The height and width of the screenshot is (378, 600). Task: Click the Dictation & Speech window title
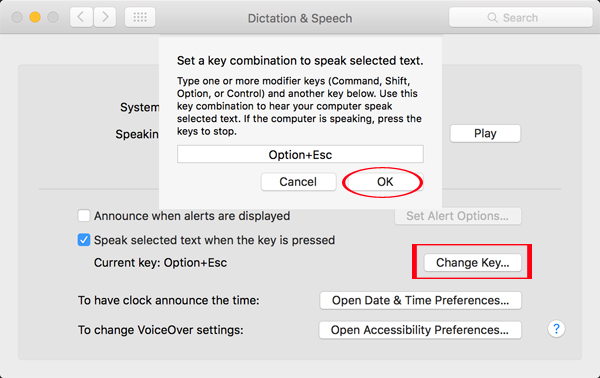point(300,18)
